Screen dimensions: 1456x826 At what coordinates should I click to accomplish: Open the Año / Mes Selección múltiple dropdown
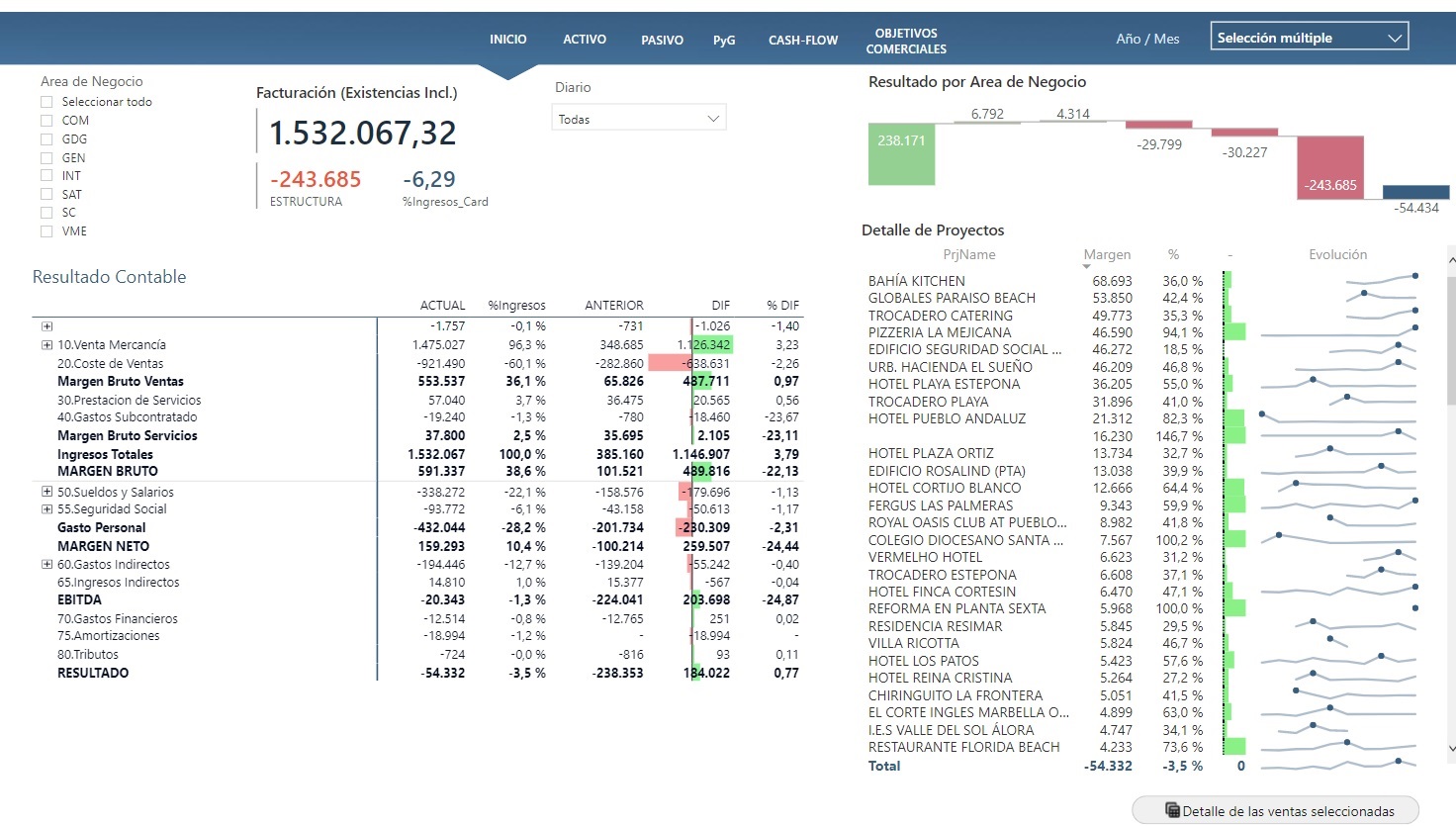click(x=1309, y=38)
